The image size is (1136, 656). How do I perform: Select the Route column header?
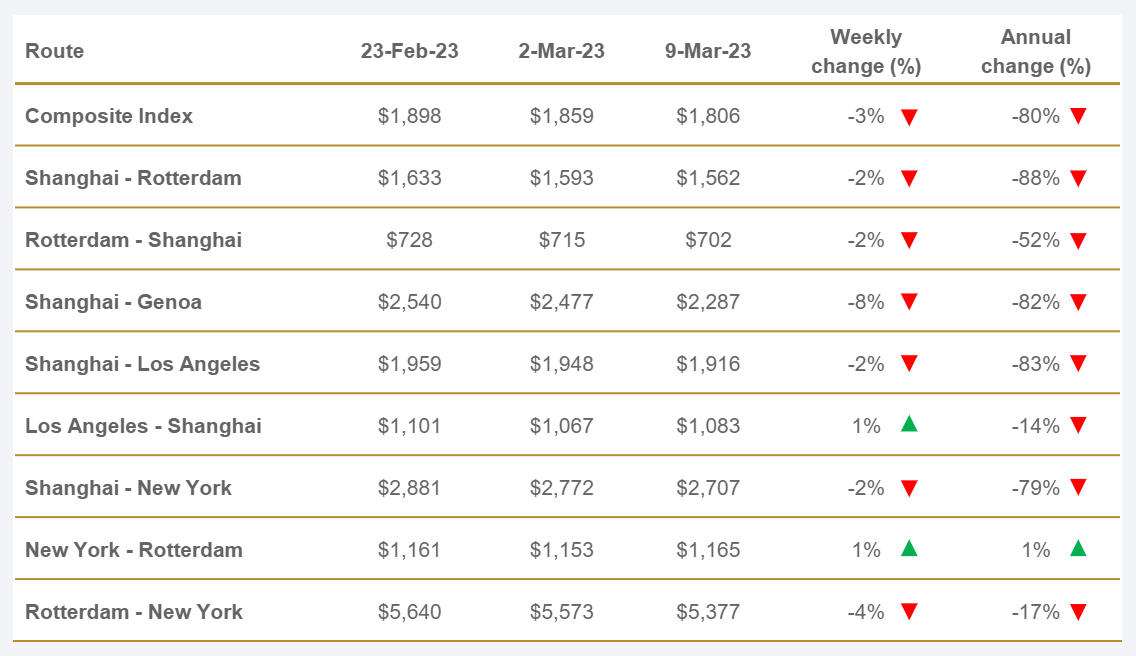point(55,51)
